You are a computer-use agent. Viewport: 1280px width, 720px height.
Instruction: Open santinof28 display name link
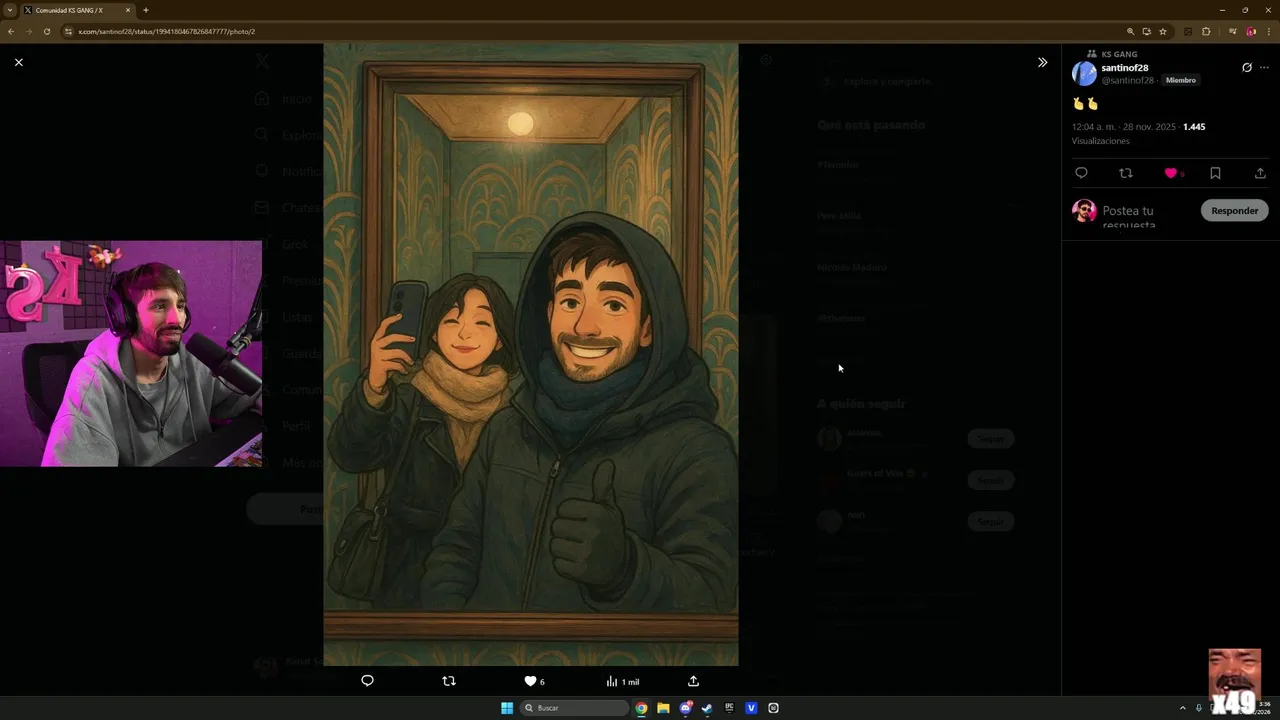[1125, 68]
